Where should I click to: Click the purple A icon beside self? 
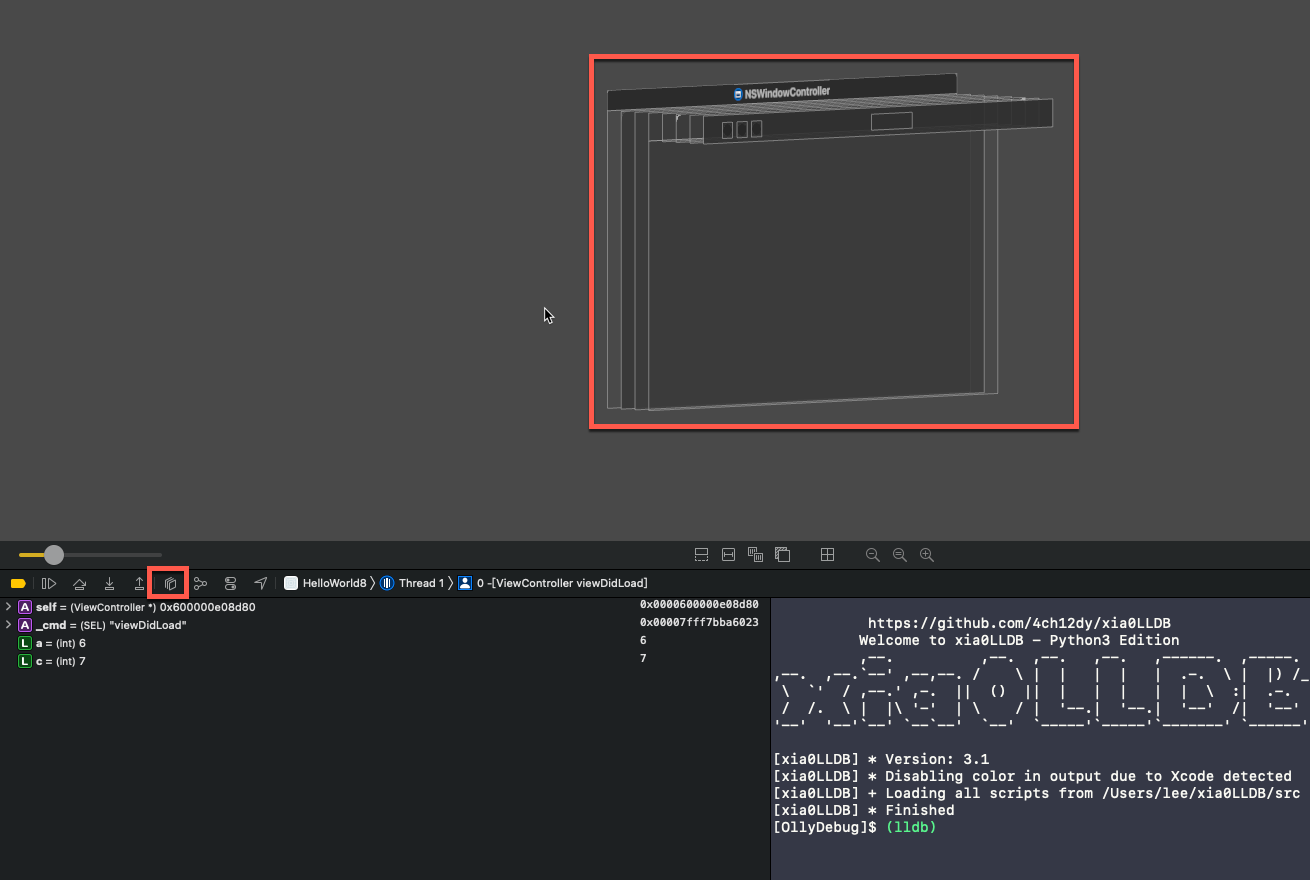click(25, 607)
